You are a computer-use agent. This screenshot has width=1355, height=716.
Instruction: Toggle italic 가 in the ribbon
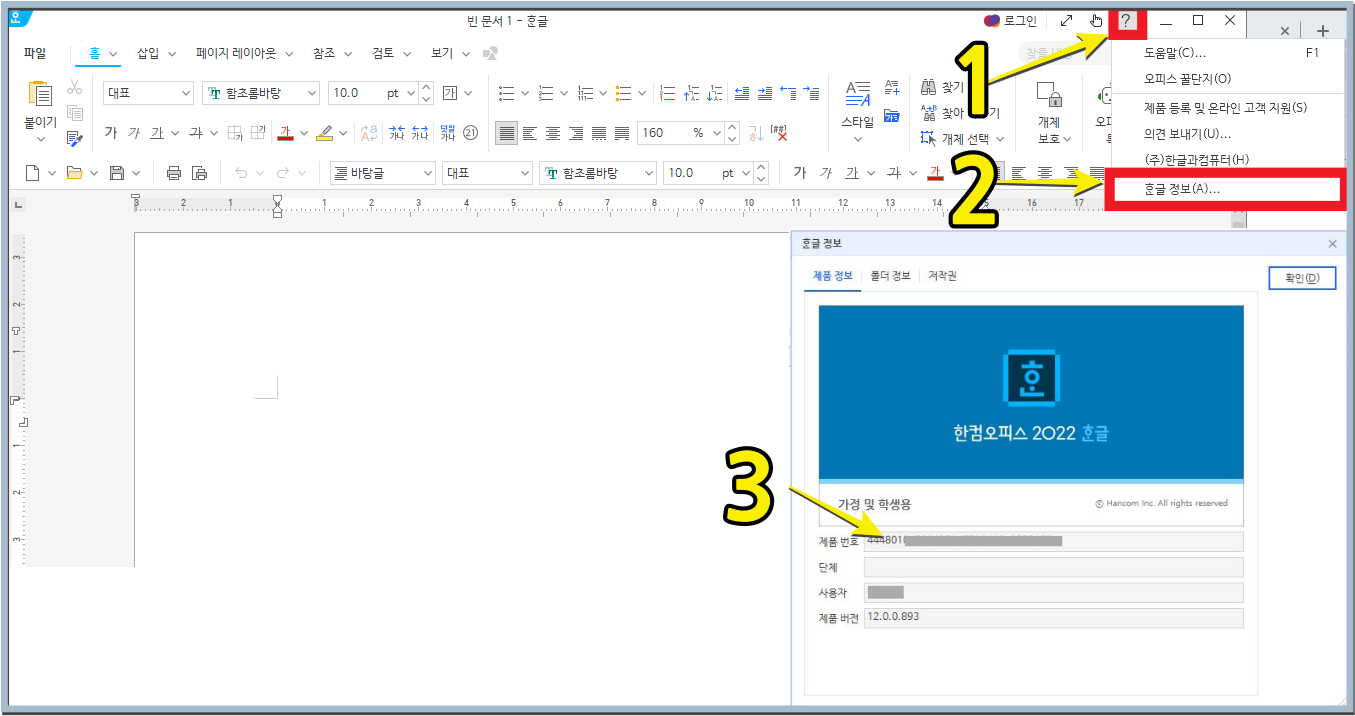(x=133, y=132)
